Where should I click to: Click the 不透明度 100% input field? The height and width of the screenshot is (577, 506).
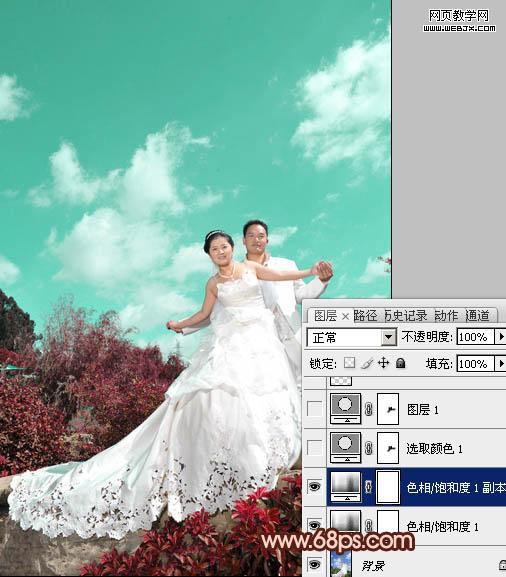point(475,337)
